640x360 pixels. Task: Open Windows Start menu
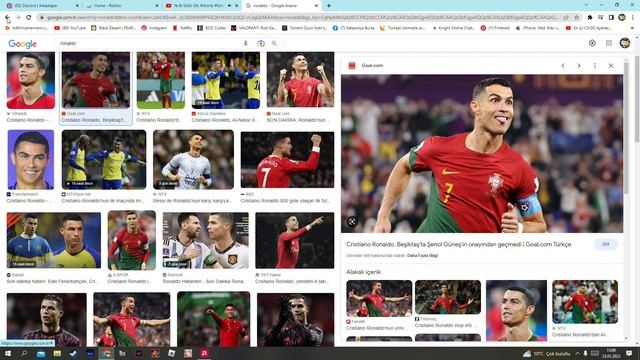point(8,353)
